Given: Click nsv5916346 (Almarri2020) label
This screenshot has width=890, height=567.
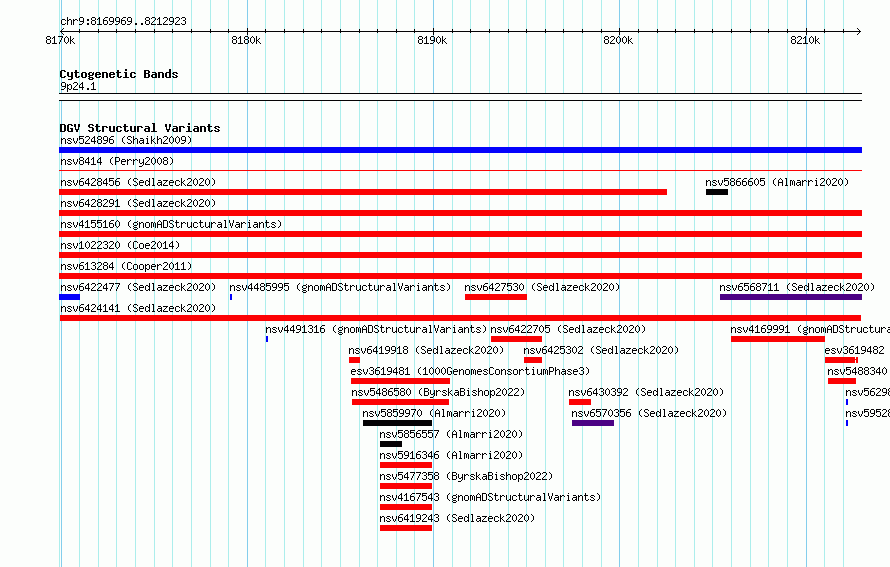Looking at the screenshot, I should [451, 455].
